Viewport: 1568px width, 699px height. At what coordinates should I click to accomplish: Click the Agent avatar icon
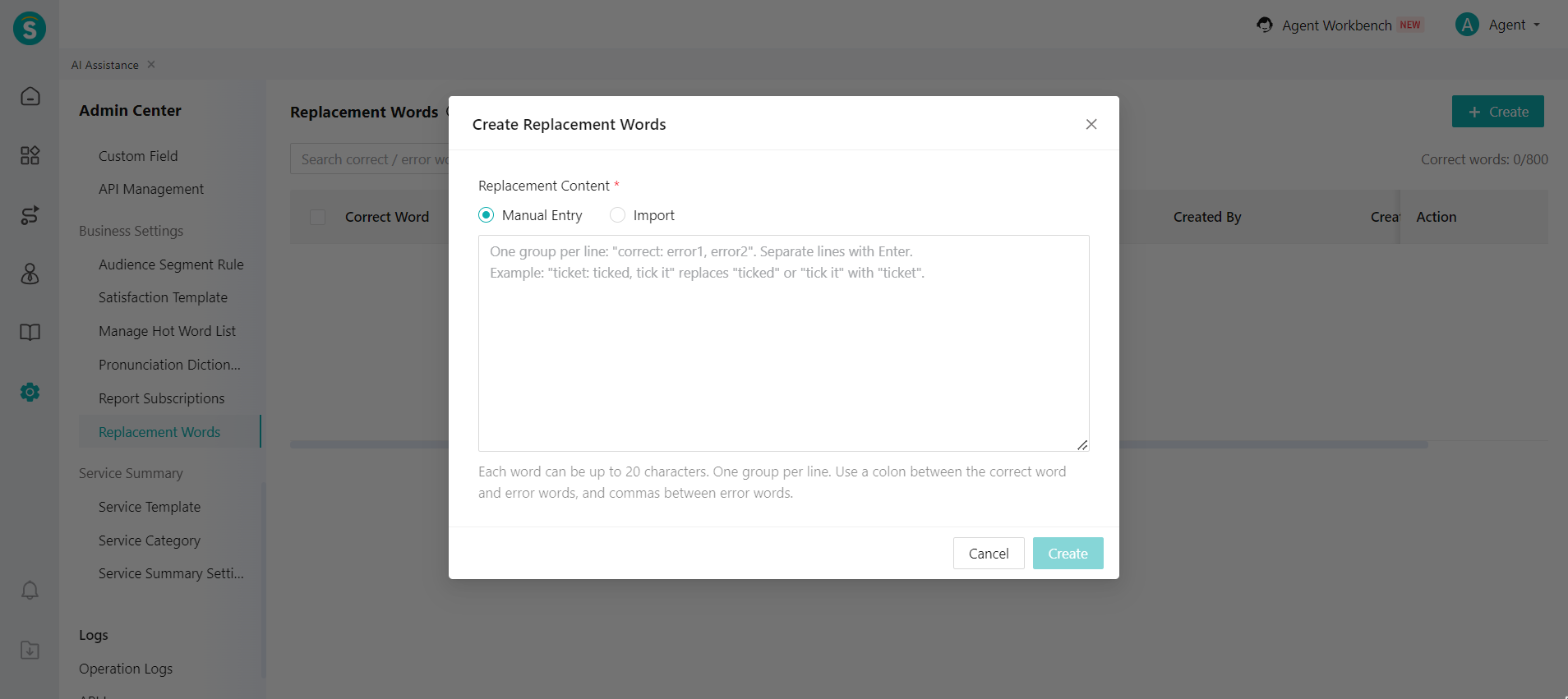[1467, 25]
